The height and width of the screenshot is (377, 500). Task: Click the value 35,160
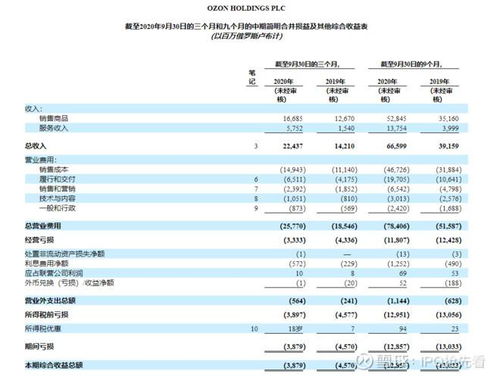tap(449, 119)
